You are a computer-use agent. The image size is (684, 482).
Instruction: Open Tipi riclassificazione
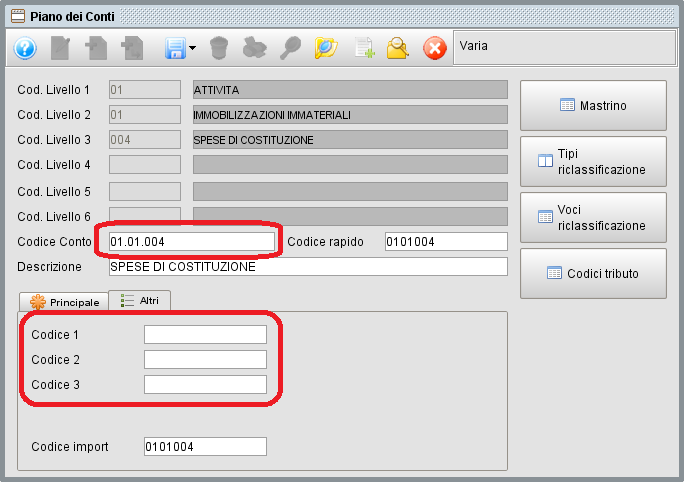pos(593,161)
